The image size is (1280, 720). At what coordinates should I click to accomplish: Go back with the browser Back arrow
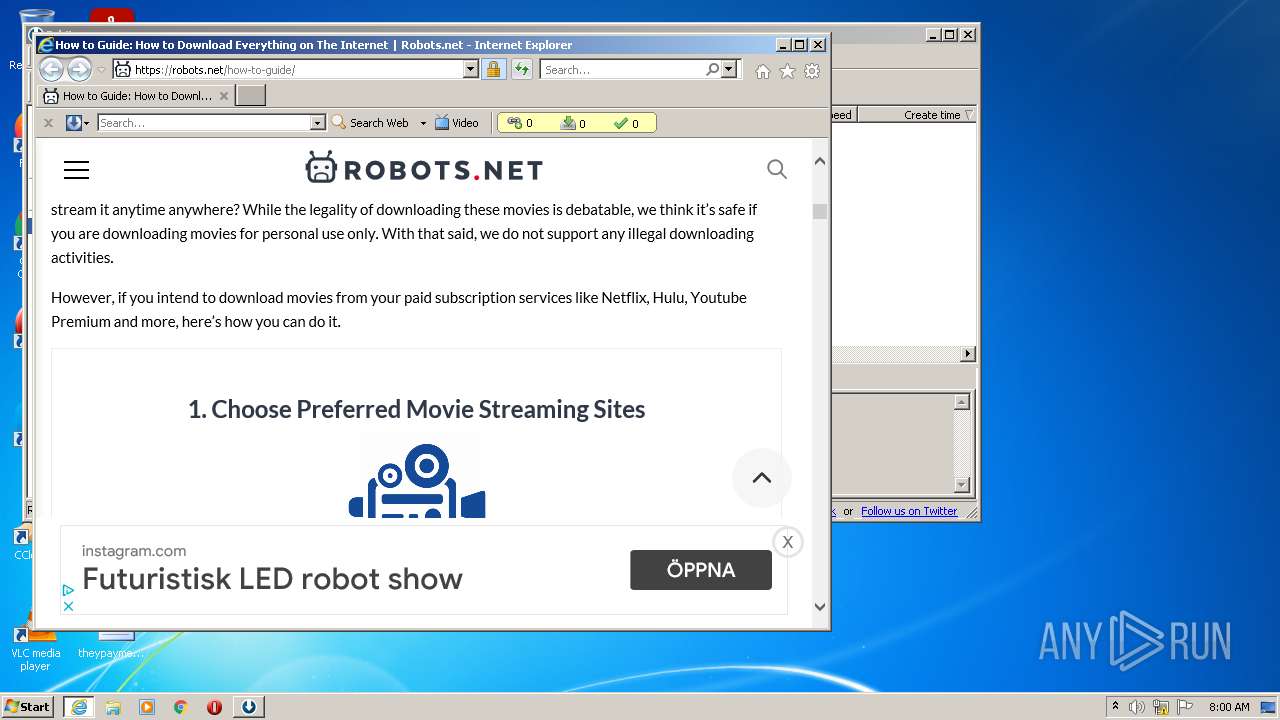pyautogui.click(x=51, y=70)
